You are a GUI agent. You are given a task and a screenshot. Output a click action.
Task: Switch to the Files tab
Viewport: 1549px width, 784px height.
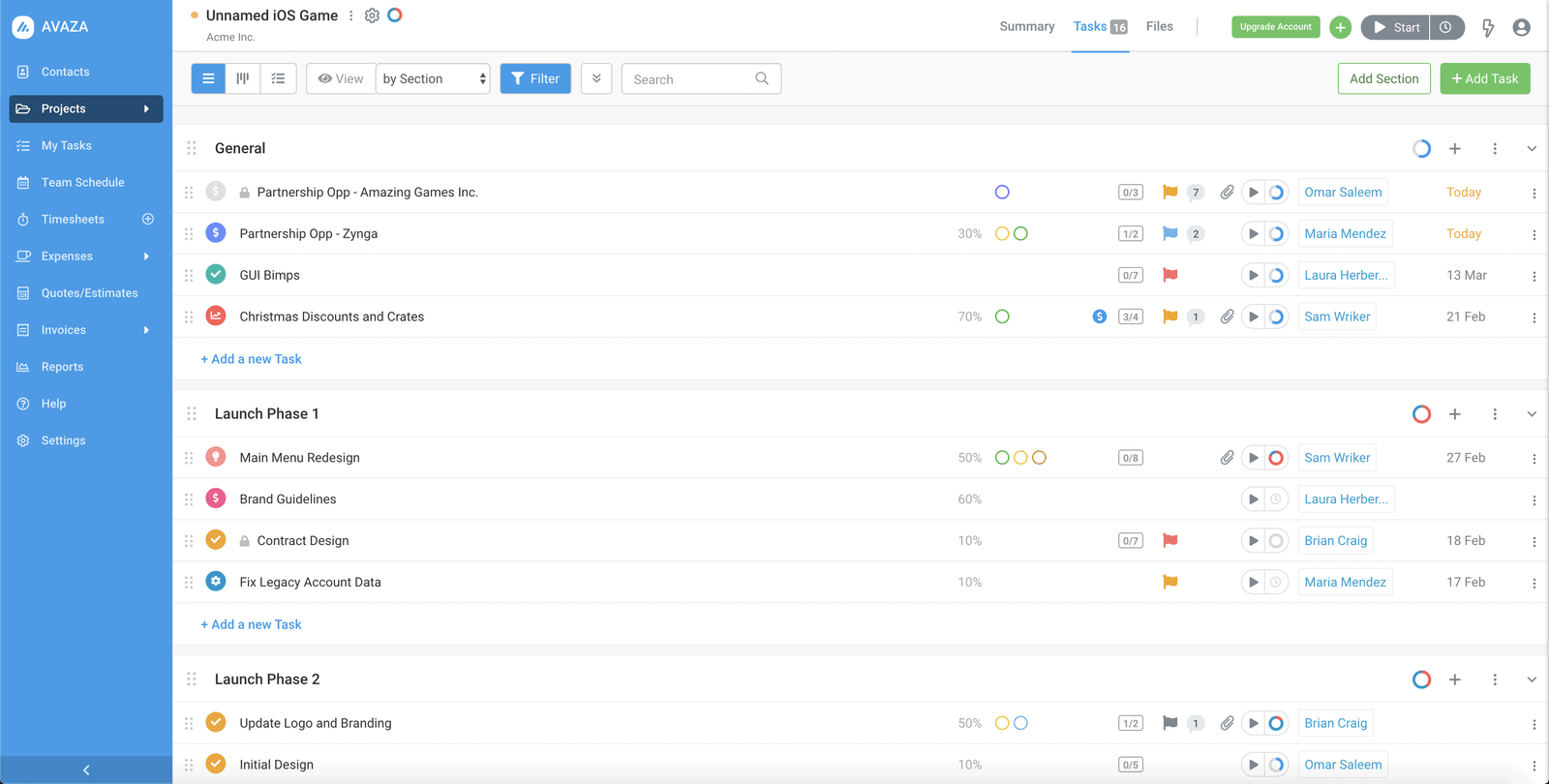[1159, 26]
